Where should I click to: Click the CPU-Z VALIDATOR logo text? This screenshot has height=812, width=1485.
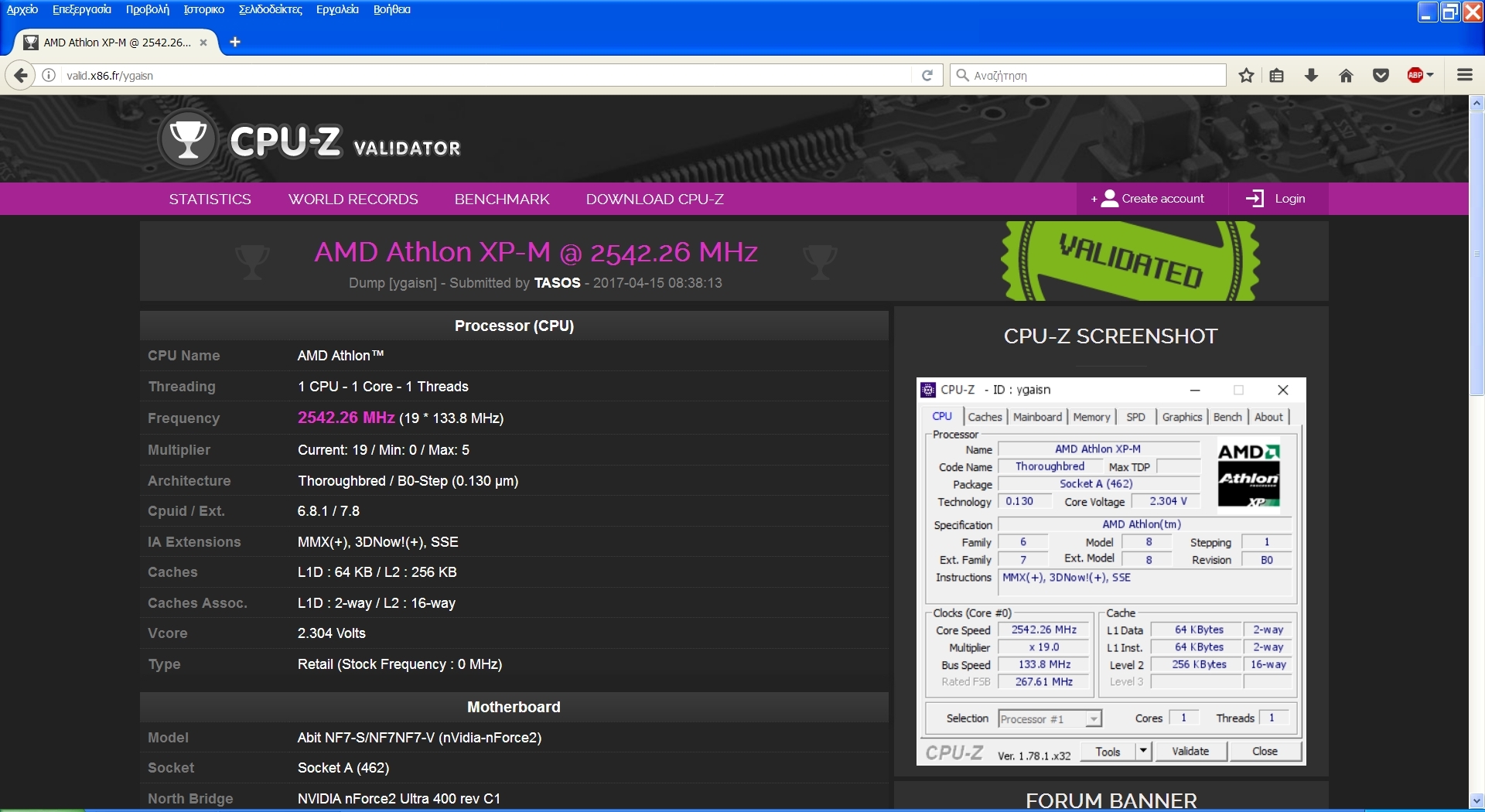[346, 142]
